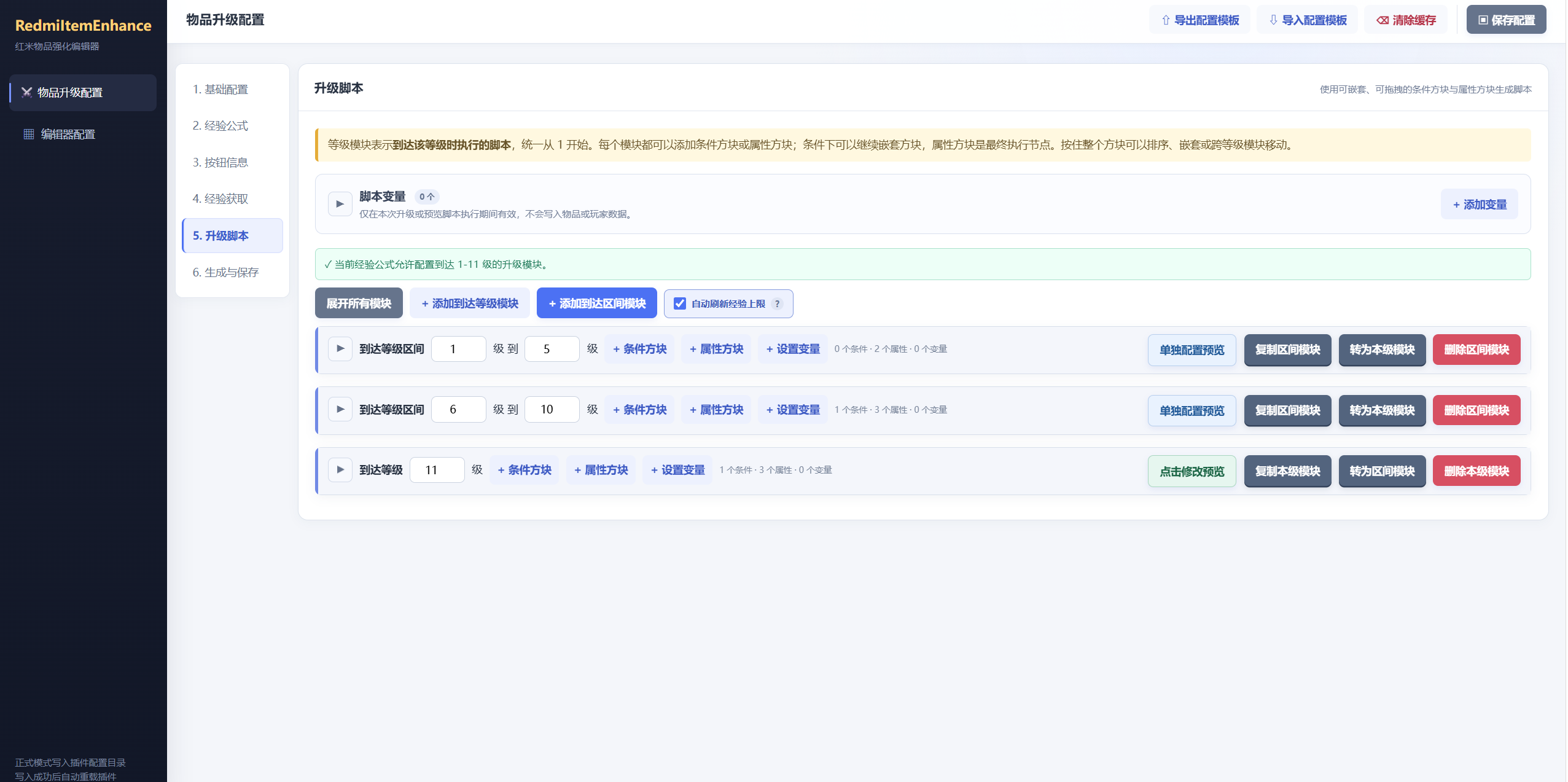Click the end level input showing 10

552,410
